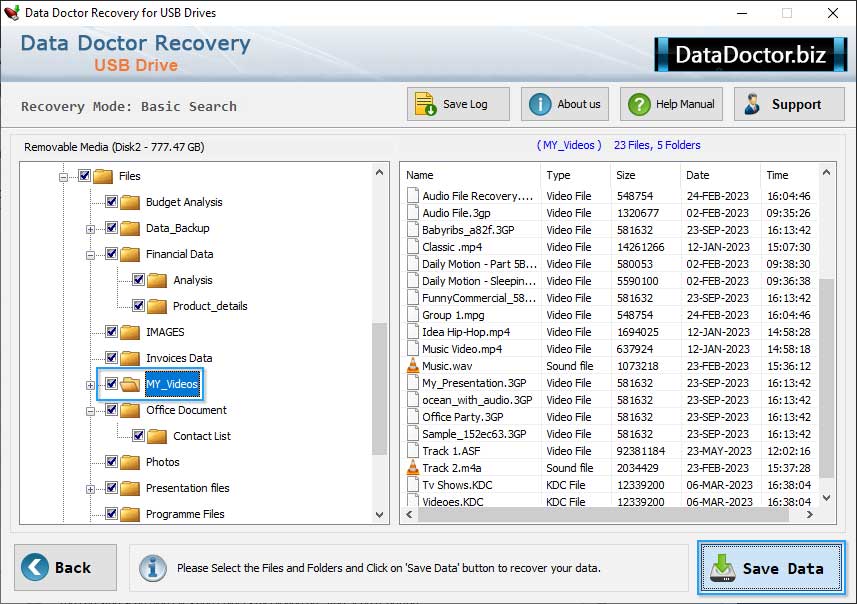Collapse the Financial Data folder node
This screenshot has height=604, width=857.
coord(90,255)
